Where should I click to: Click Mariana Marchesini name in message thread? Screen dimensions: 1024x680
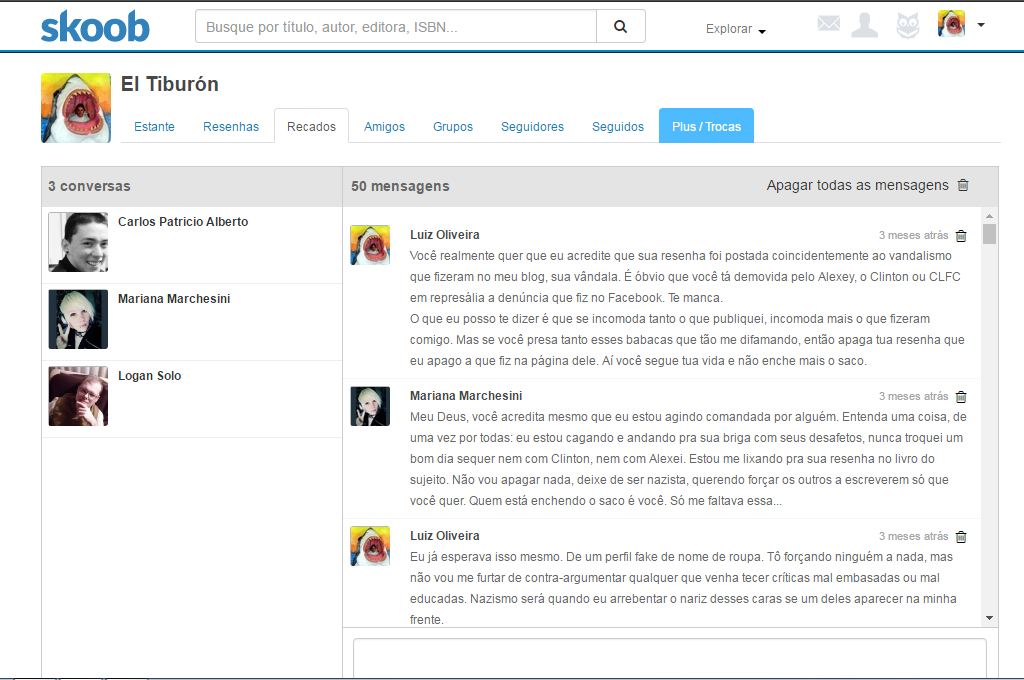(466, 396)
